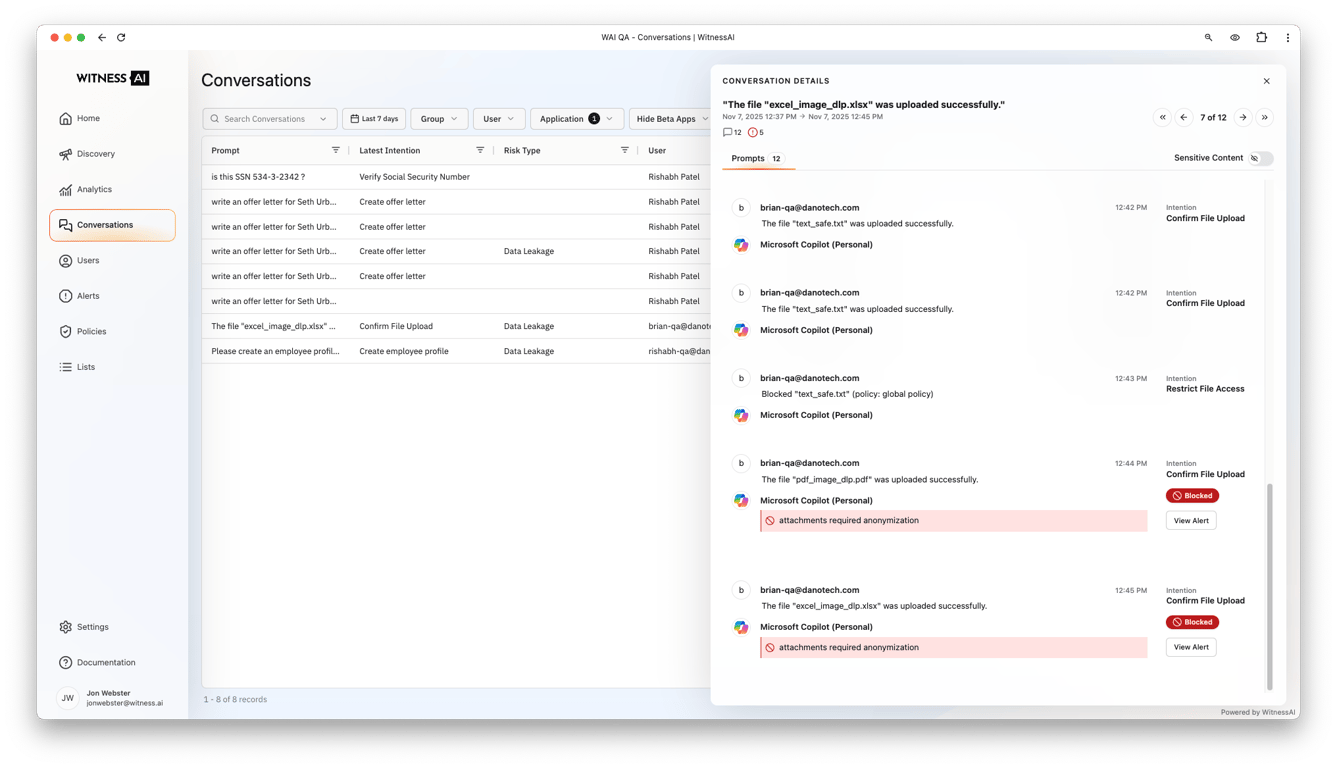
Task: Reload the page with the refresh icon
Action: pyautogui.click(x=121, y=38)
